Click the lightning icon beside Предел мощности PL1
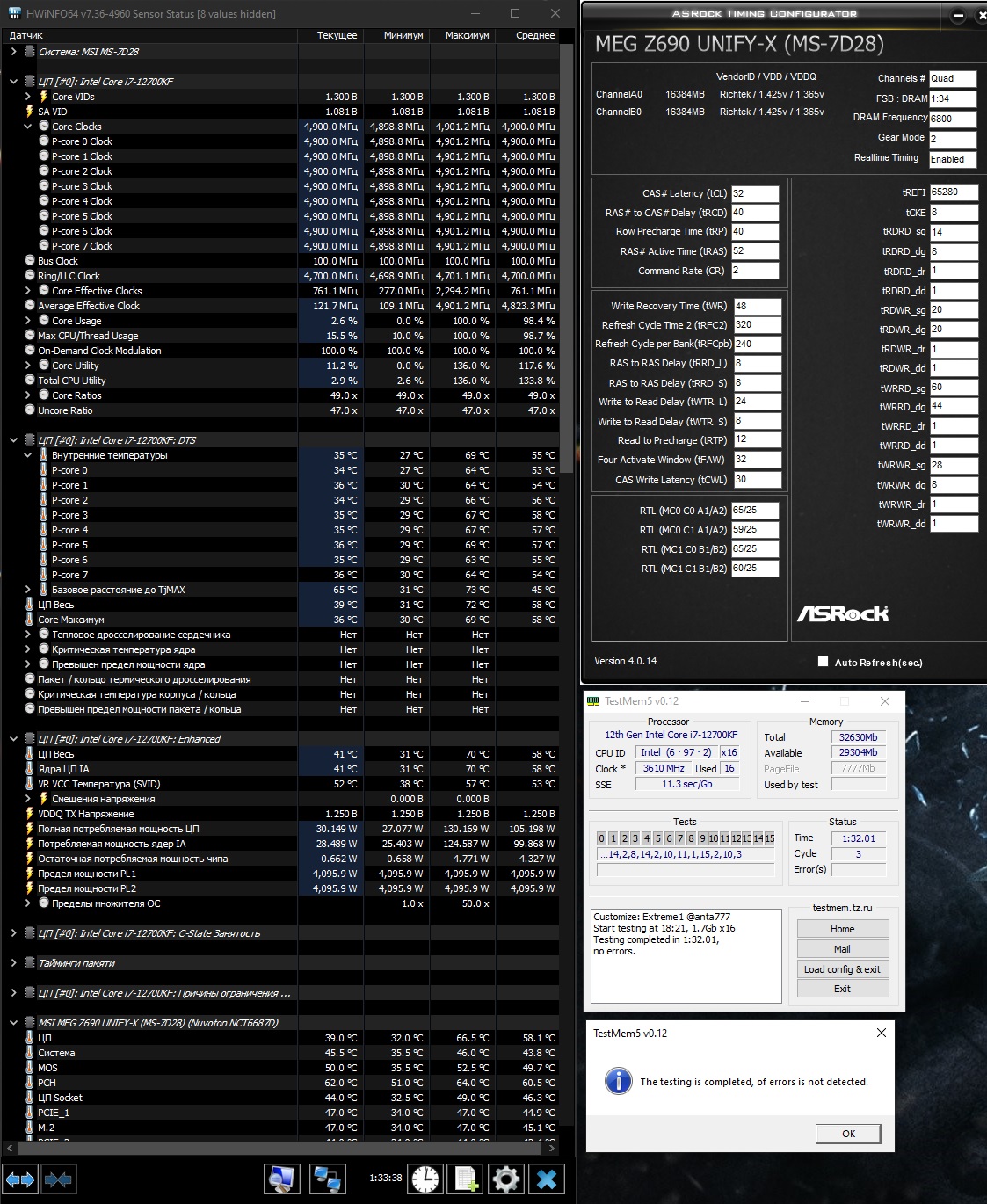 coord(29,874)
